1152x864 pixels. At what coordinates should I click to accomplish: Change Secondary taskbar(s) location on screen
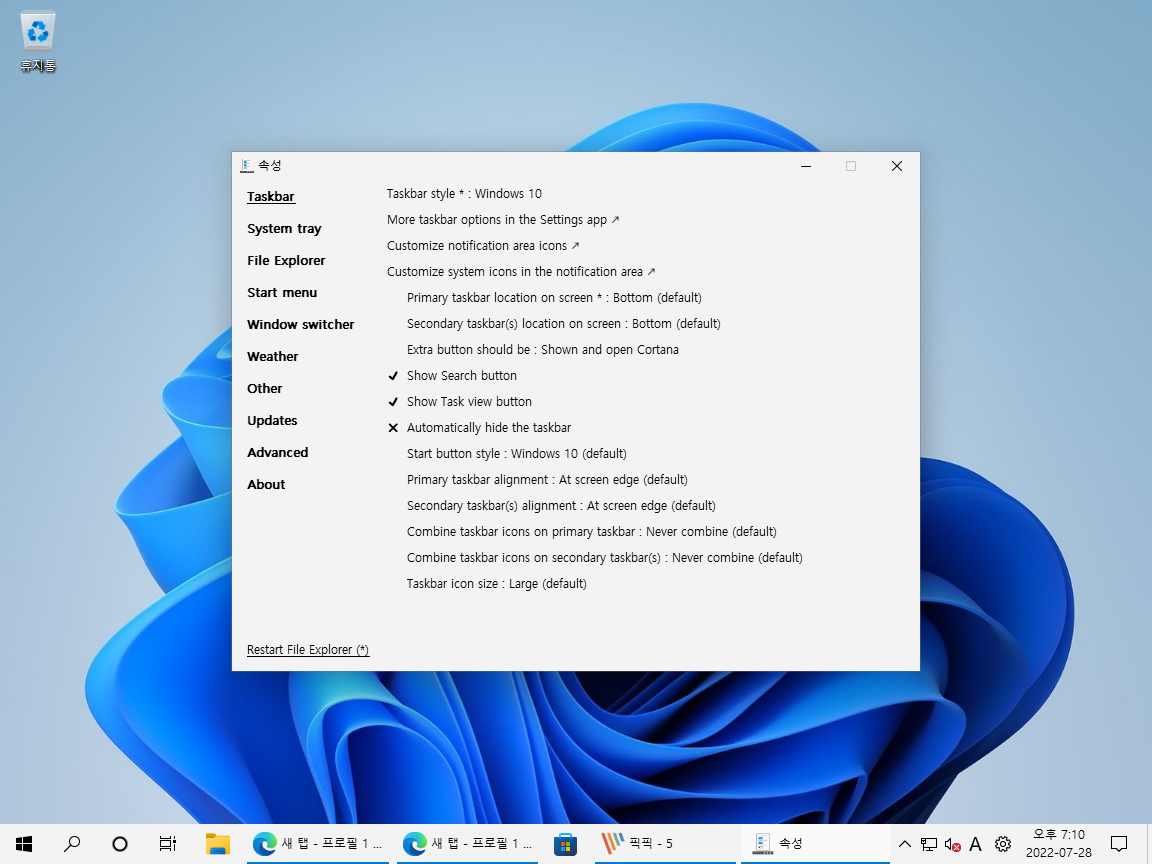pos(564,324)
